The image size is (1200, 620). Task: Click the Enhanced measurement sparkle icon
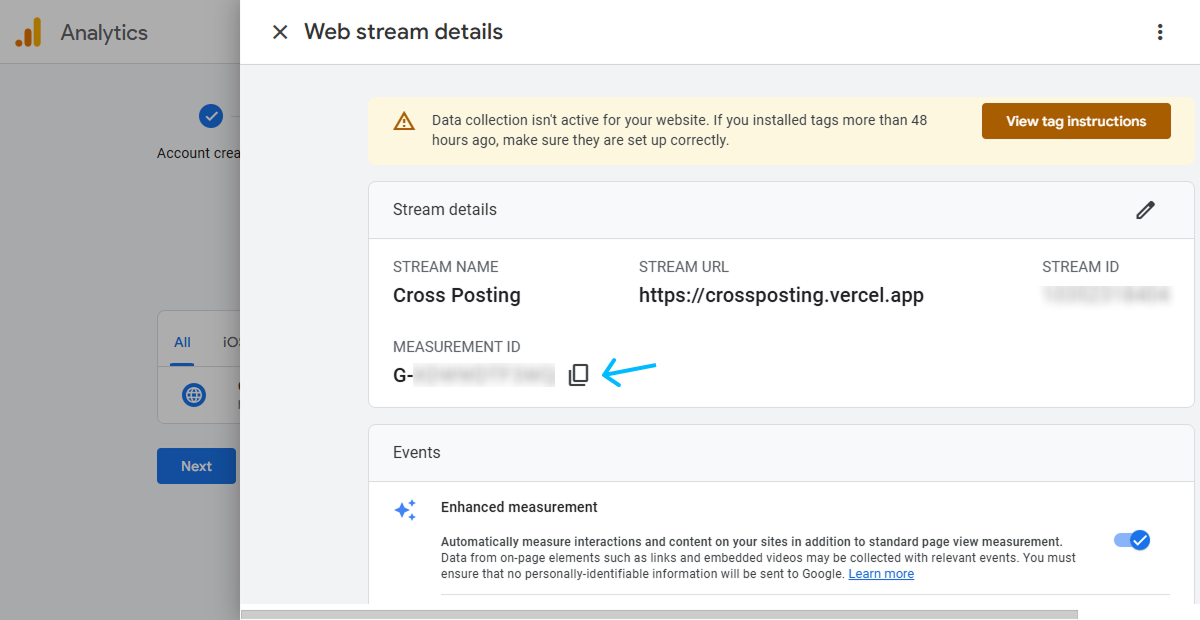click(405, 510)
